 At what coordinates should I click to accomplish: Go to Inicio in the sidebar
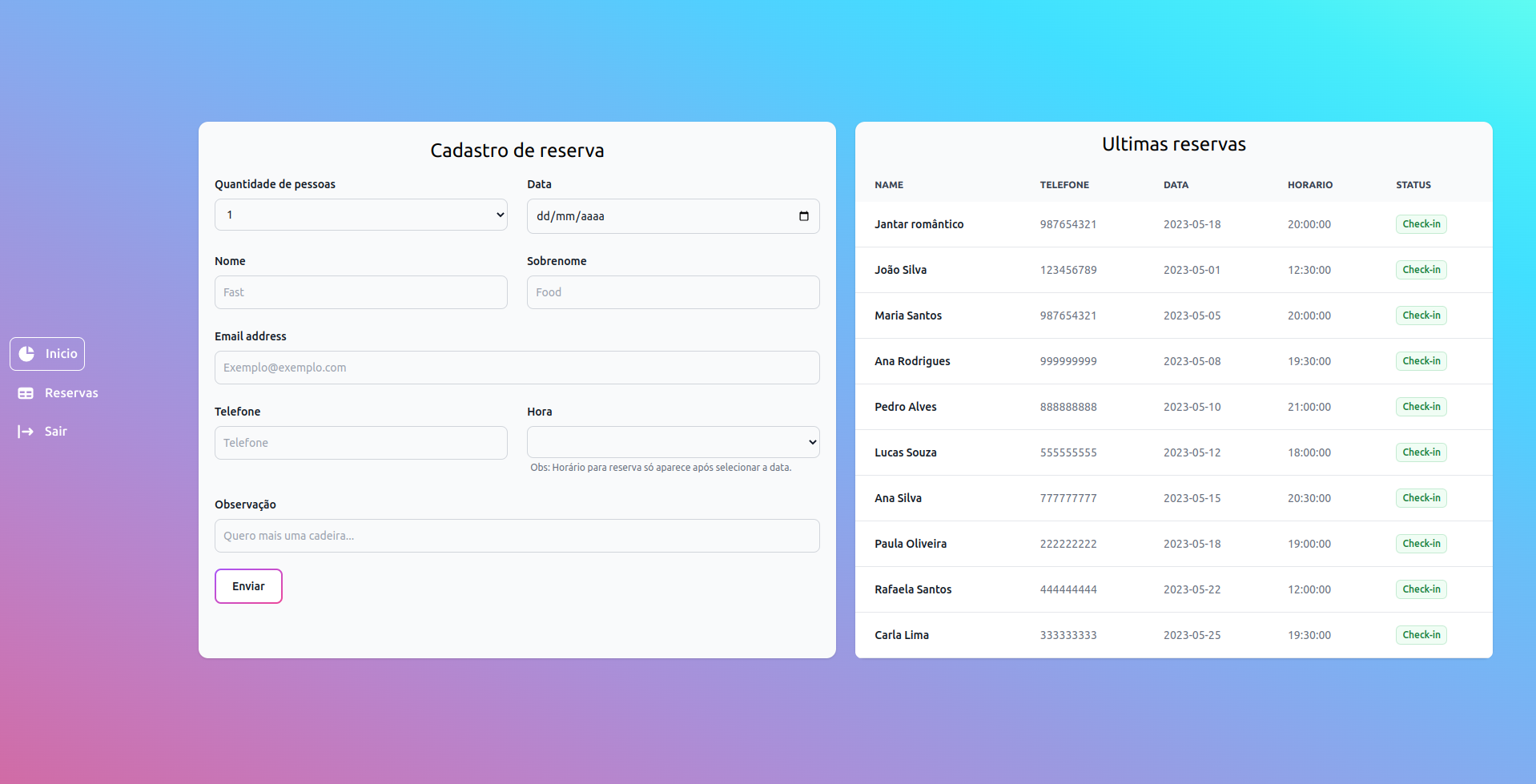(47, 354)
